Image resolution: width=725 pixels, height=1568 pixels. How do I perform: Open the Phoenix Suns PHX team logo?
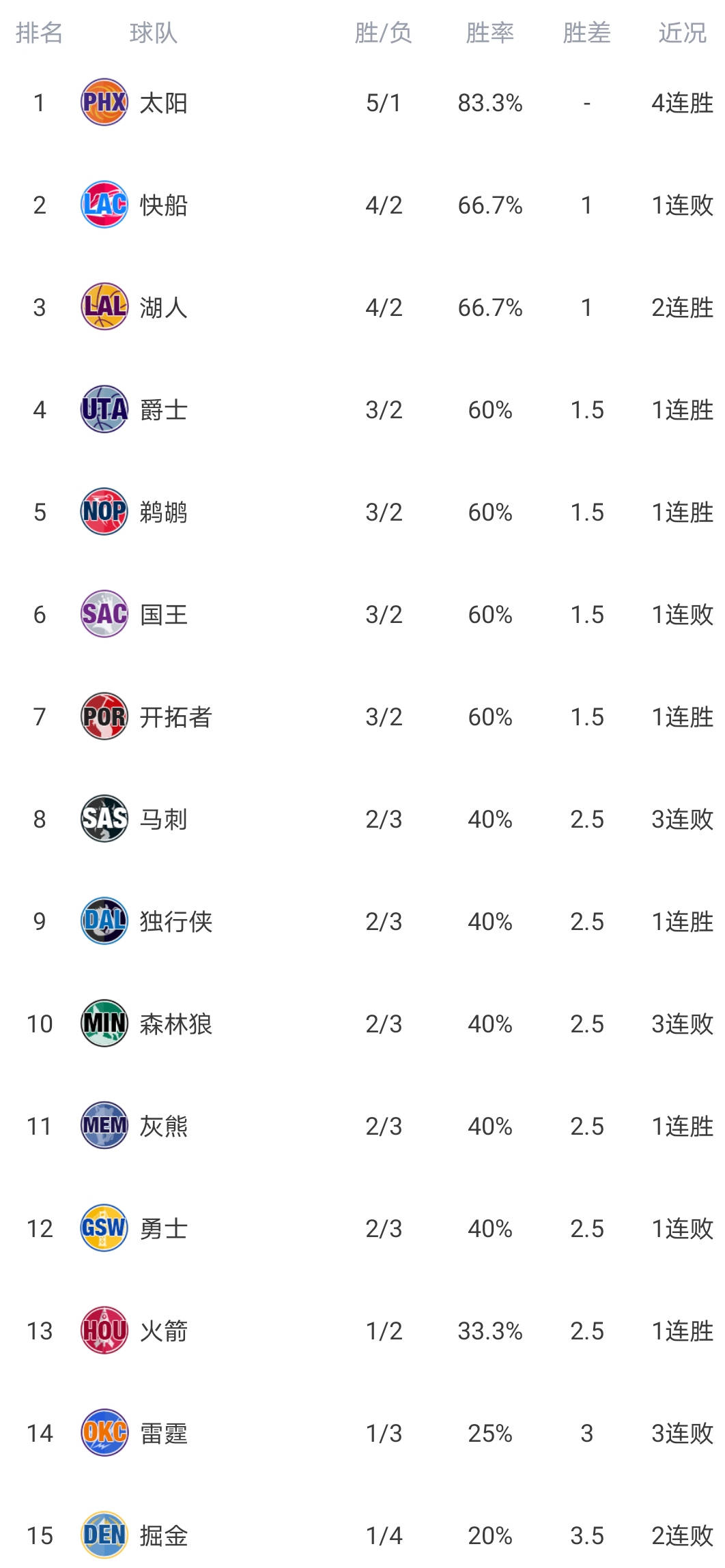click(x=104, y=102)
